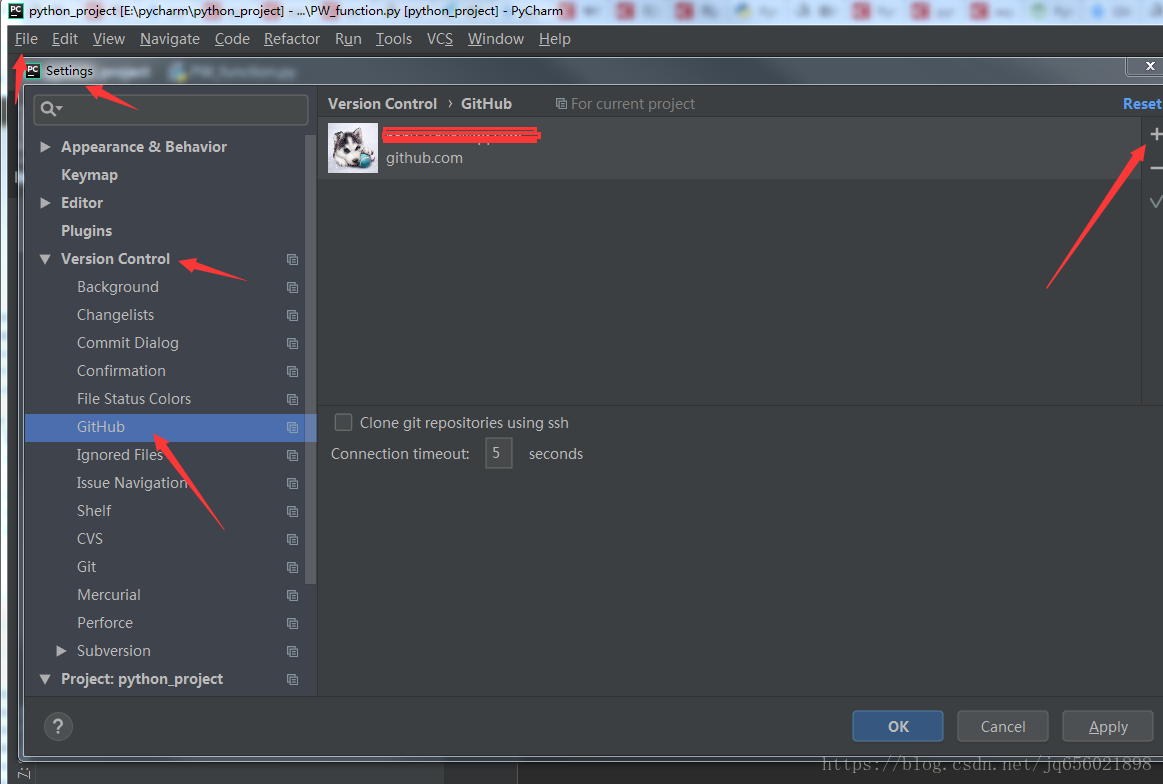The height and width of the screenshot is (784, 1163).
Task: Click project-level icon beside Ignored Files row
Action: [292, 455]
